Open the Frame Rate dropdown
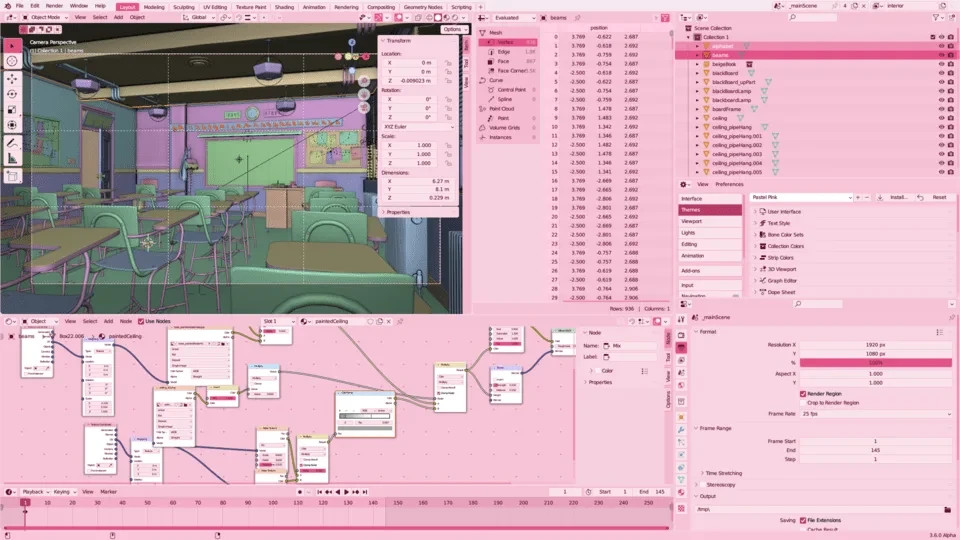 coord(876,414)
